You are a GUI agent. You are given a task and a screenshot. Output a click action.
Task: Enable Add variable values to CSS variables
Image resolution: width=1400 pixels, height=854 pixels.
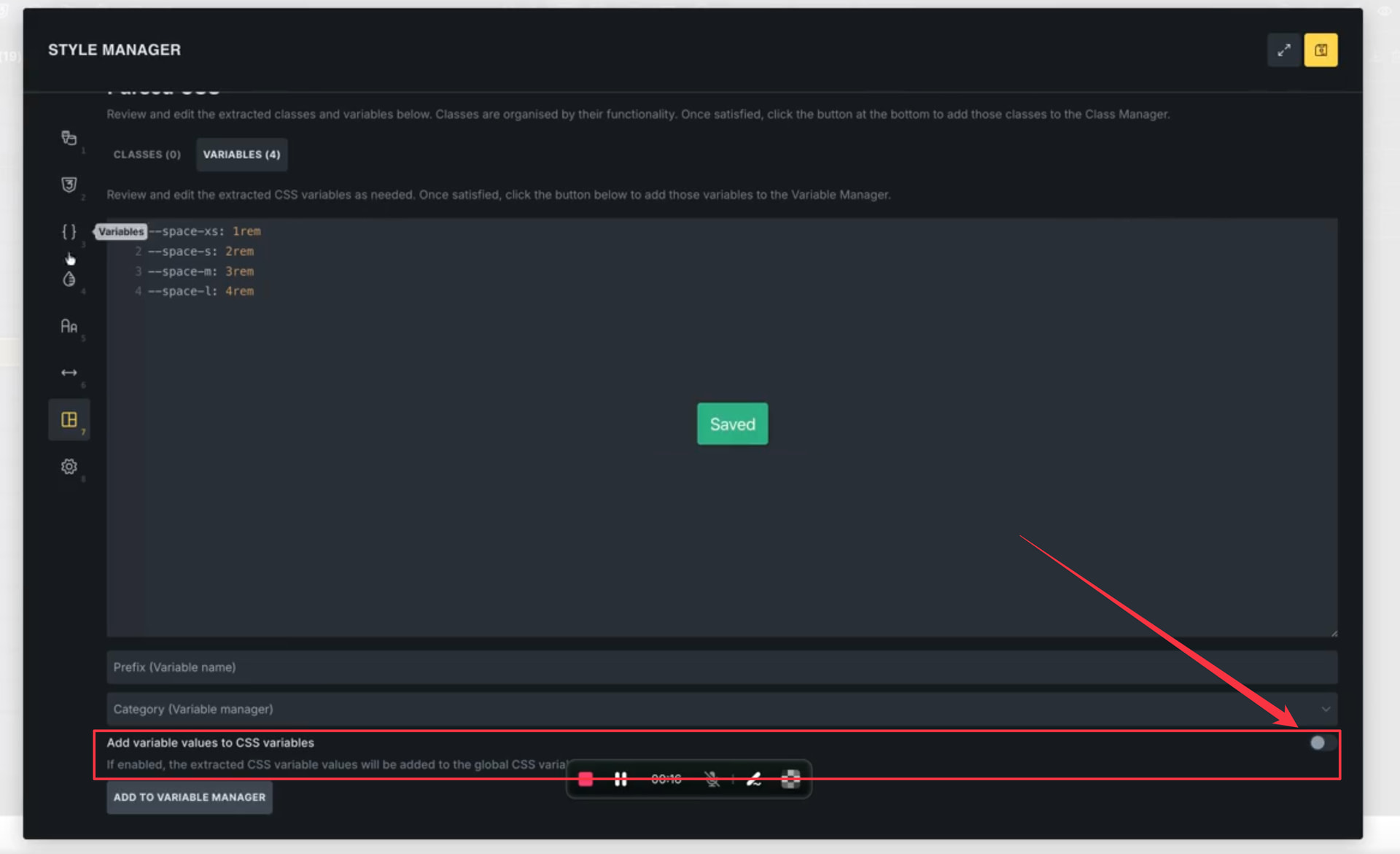coord(1321,742)
